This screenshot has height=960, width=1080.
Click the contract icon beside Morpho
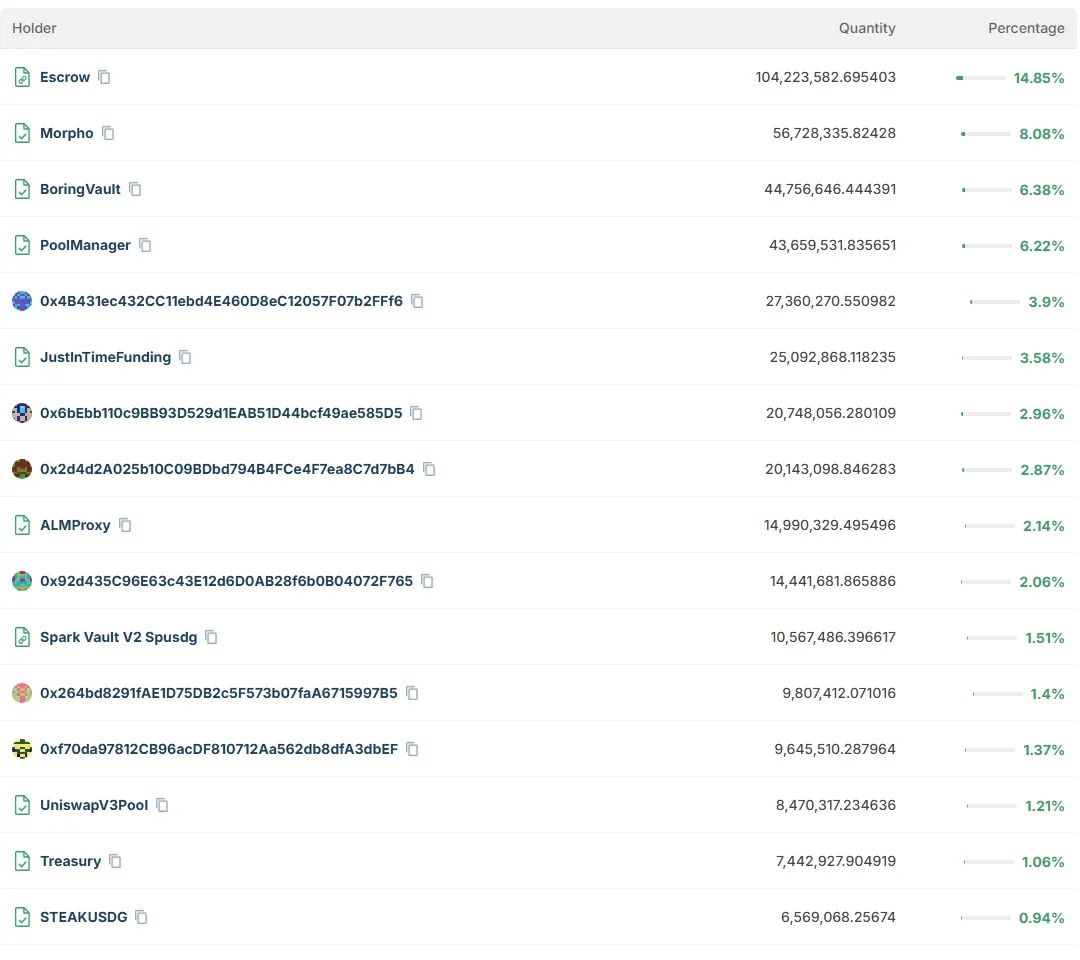(22, 133)
